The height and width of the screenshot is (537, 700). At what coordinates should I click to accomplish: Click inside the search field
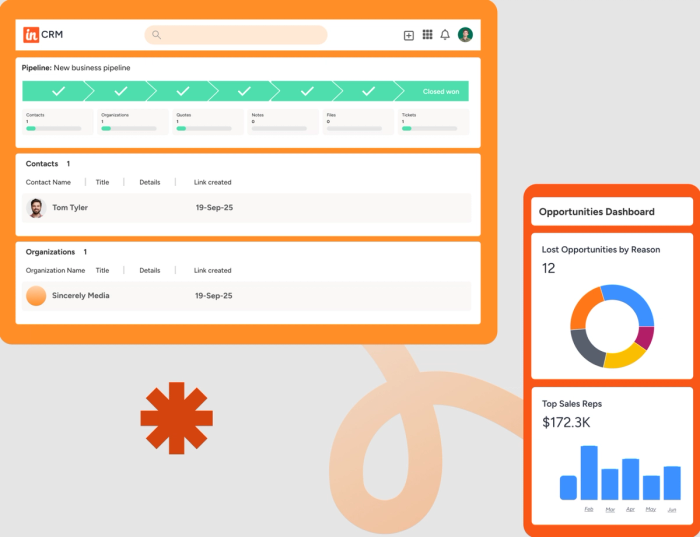point(236,35)
